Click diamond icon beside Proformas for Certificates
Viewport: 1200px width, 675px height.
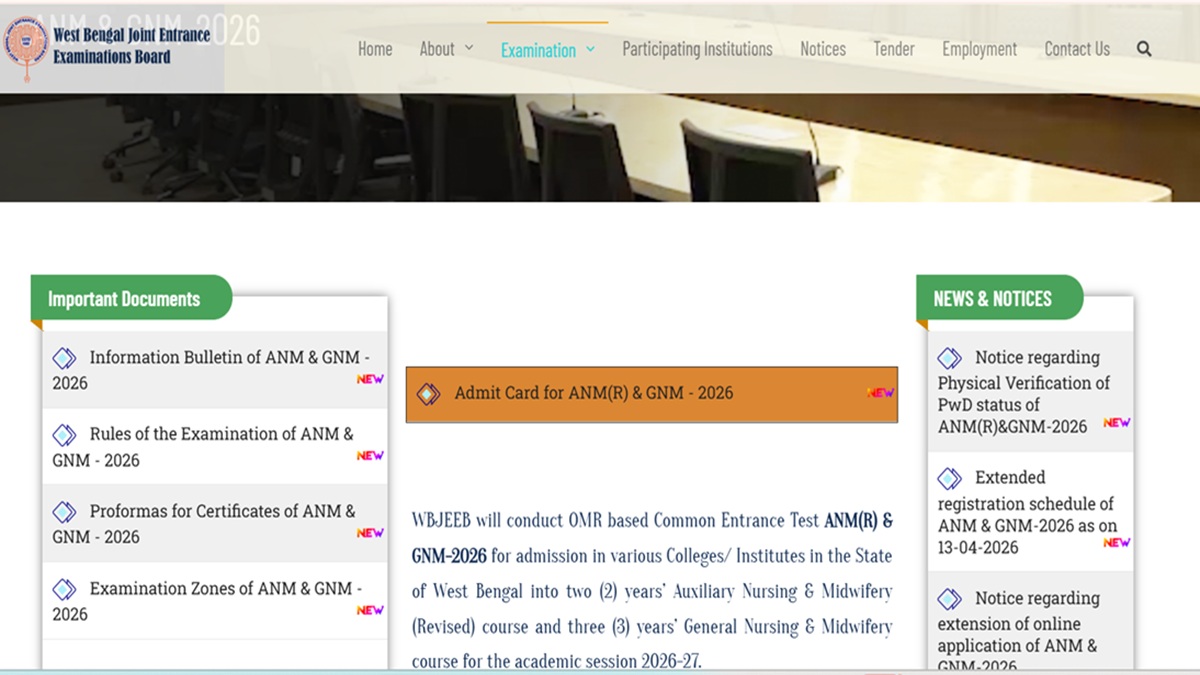coord(64,512)
